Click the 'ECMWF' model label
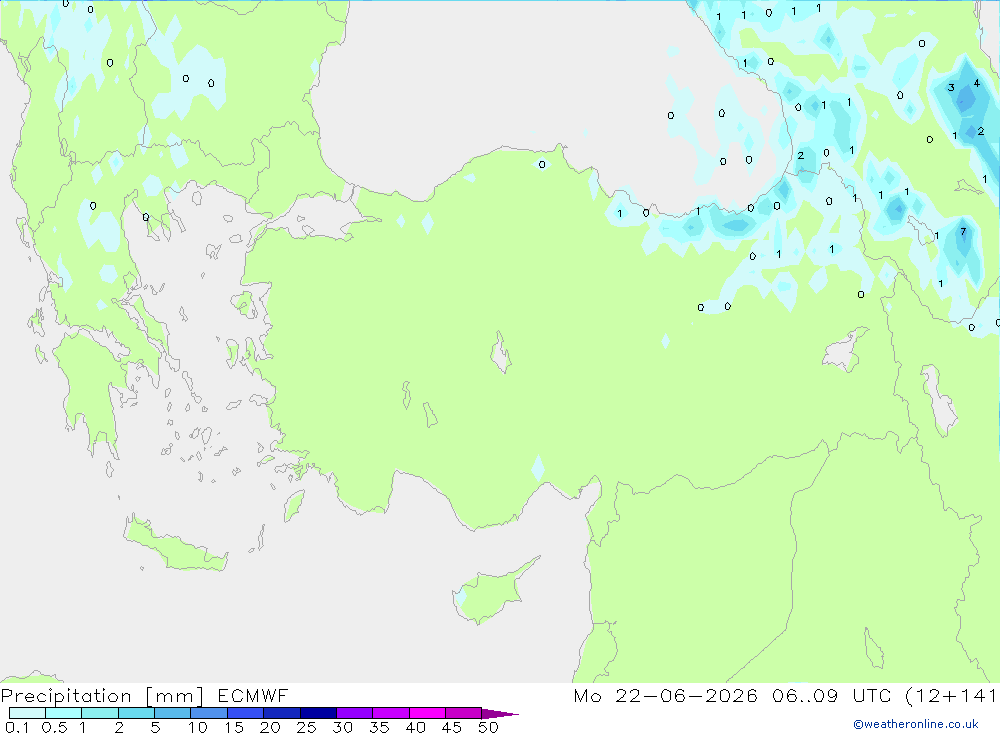The width and height of the screenshot is (1000, 733). [253, 695]
